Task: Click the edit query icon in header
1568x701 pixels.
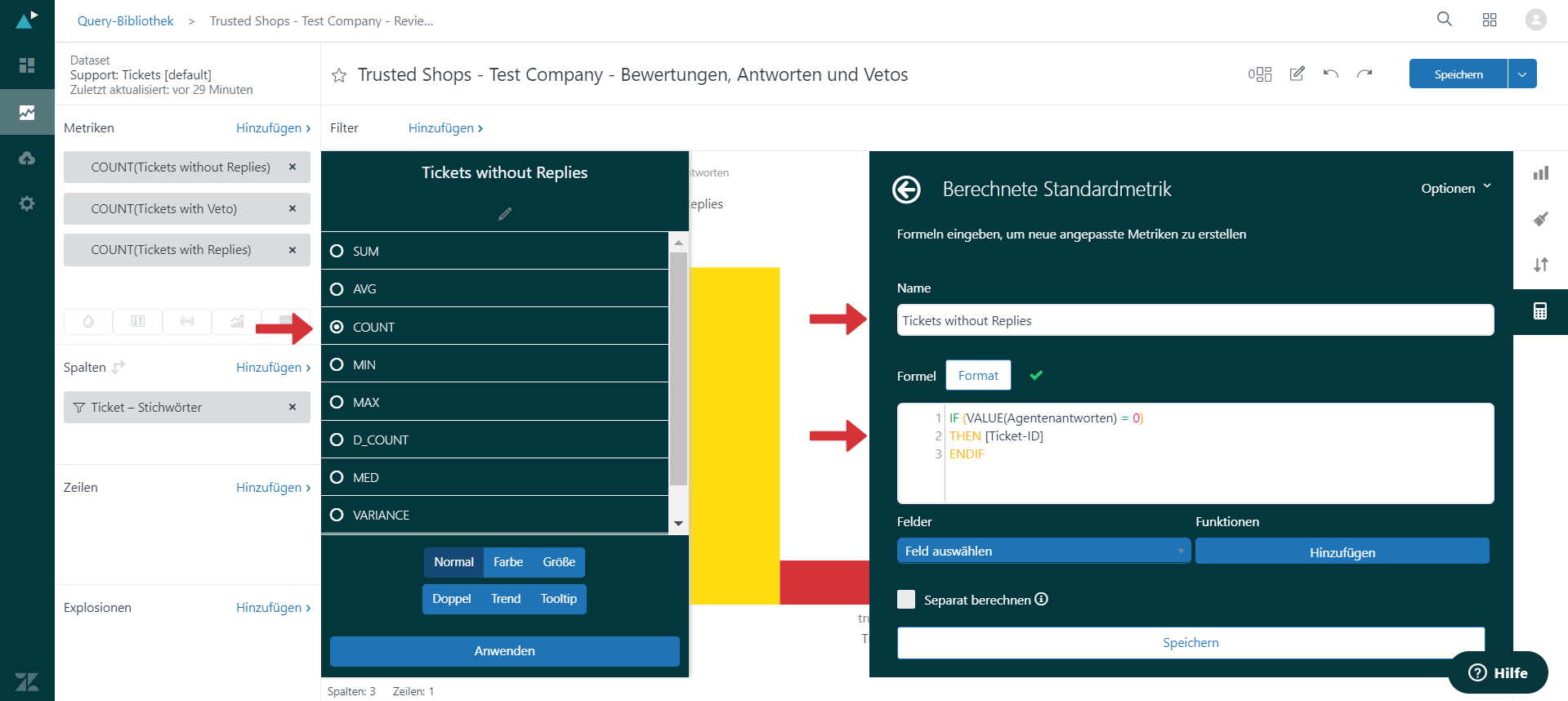Action: (1297, 74)
